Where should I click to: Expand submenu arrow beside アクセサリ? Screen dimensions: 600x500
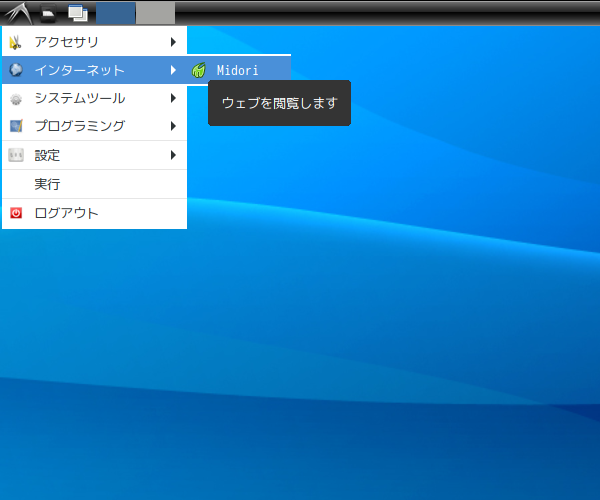(x=173, y=42)
